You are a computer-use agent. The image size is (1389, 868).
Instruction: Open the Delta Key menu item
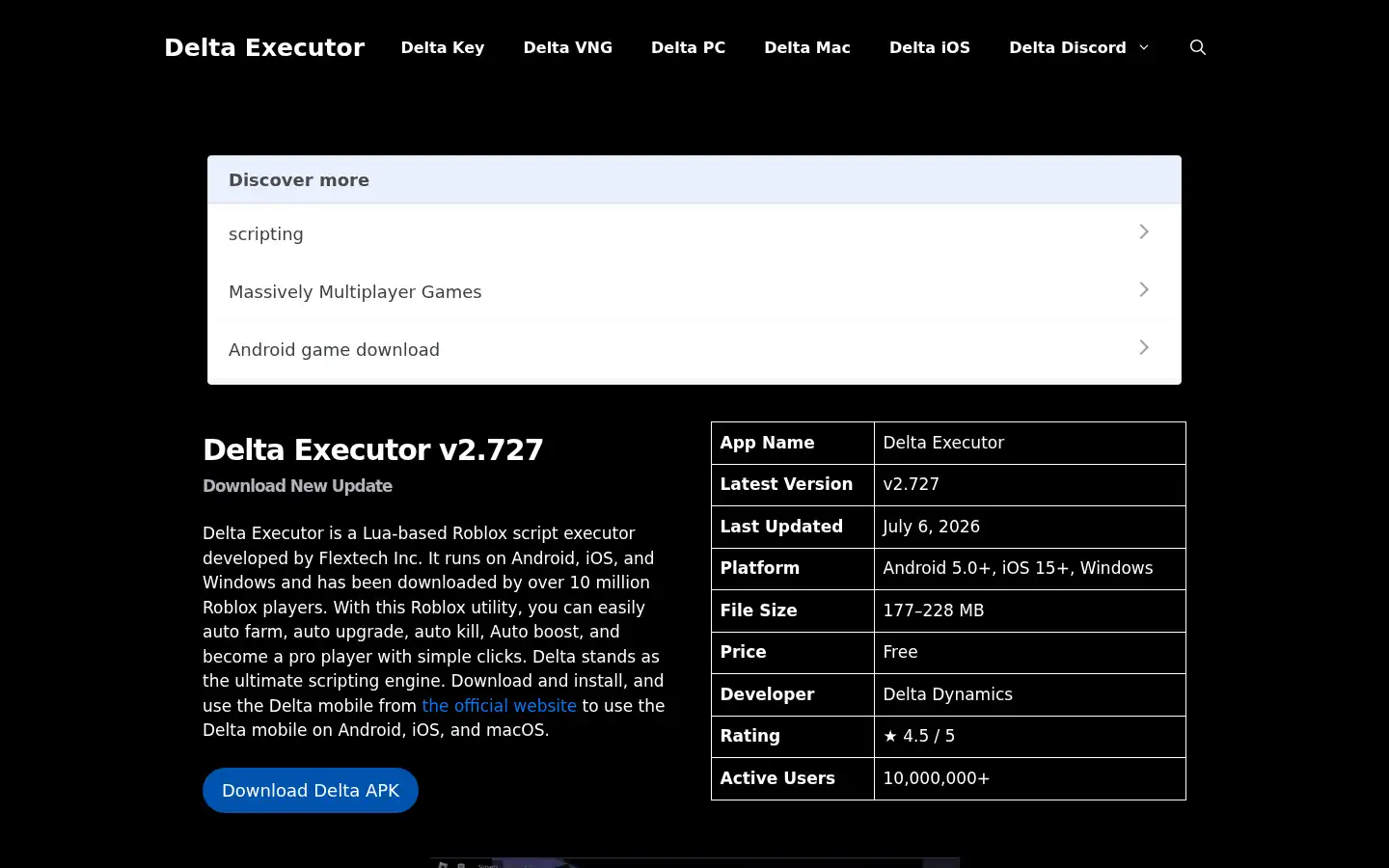[x=443, y=47]
